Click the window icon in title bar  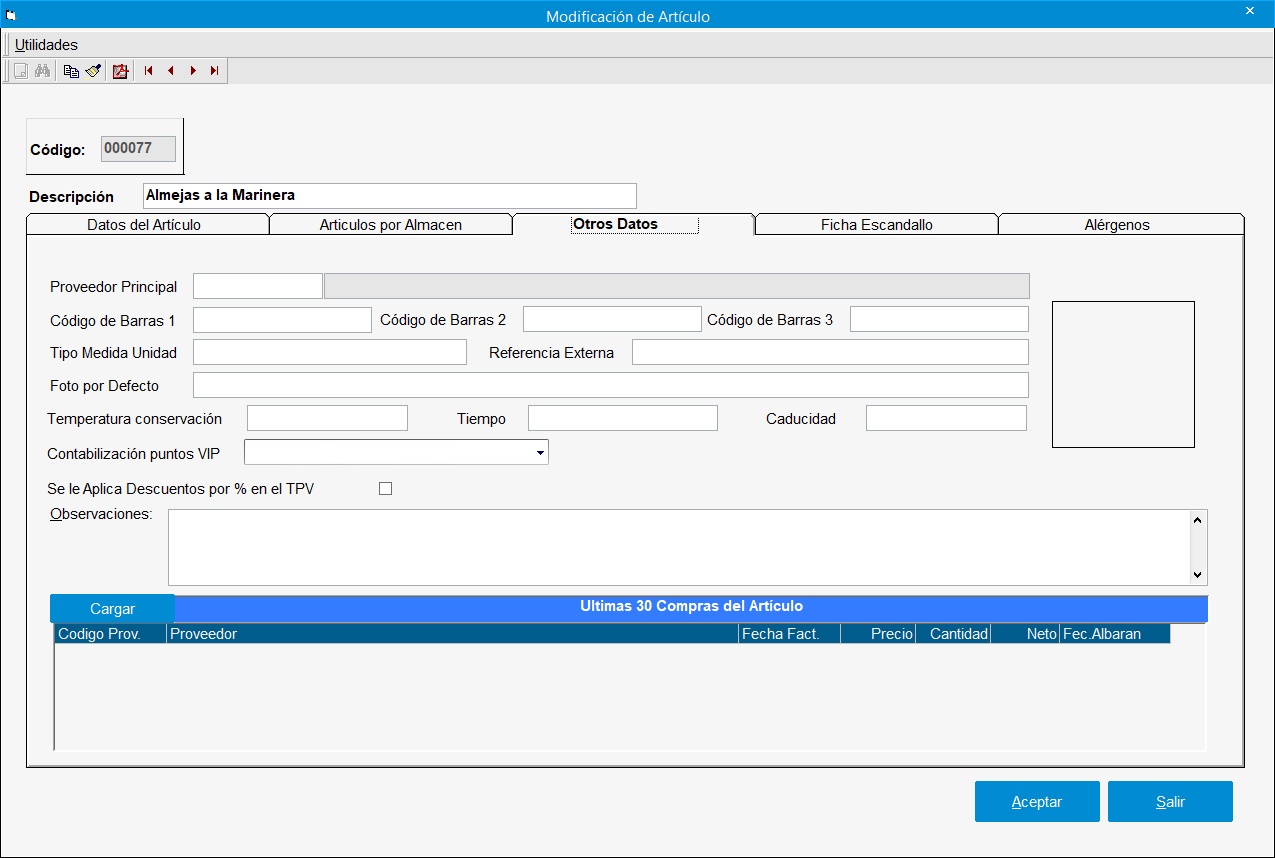click(11, 17)
